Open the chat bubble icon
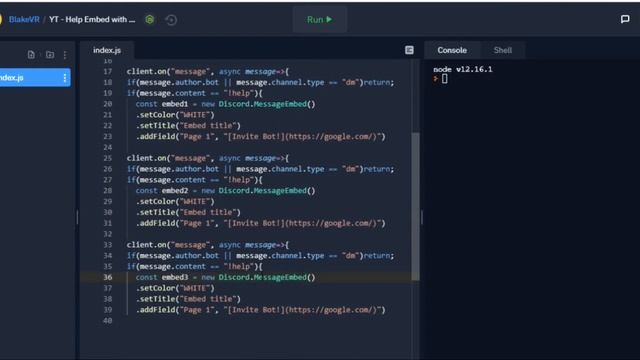This screenshot has width=640, height=360. [625, 19]
